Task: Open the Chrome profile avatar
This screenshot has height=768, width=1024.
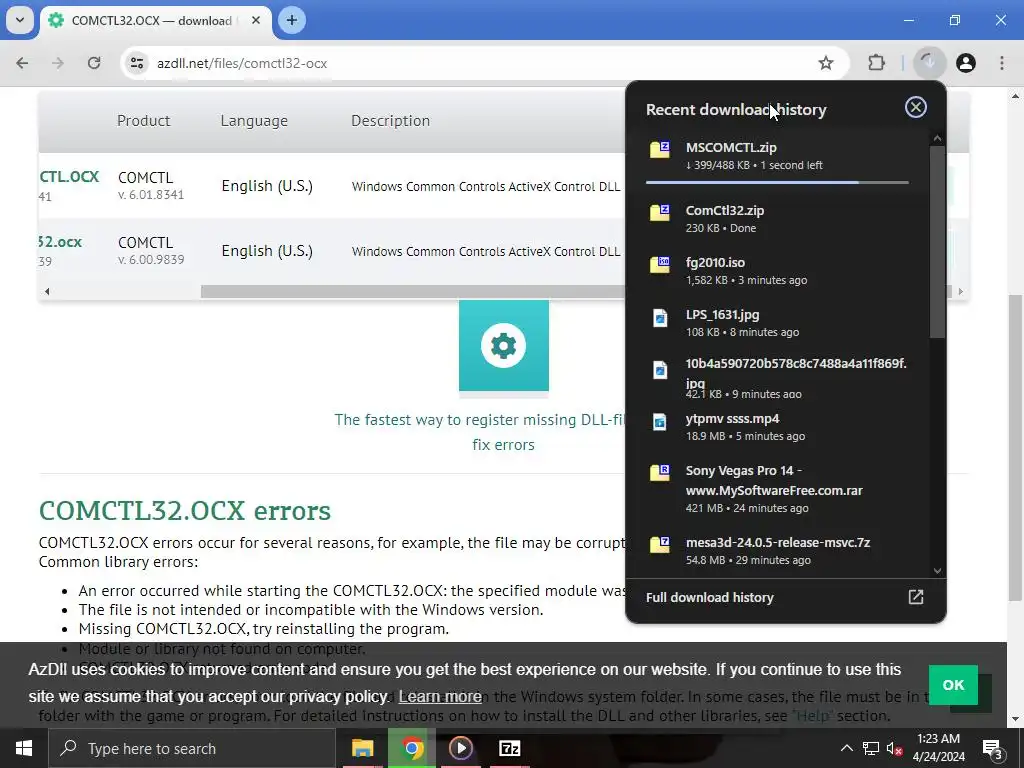Action: pos(966,63)
